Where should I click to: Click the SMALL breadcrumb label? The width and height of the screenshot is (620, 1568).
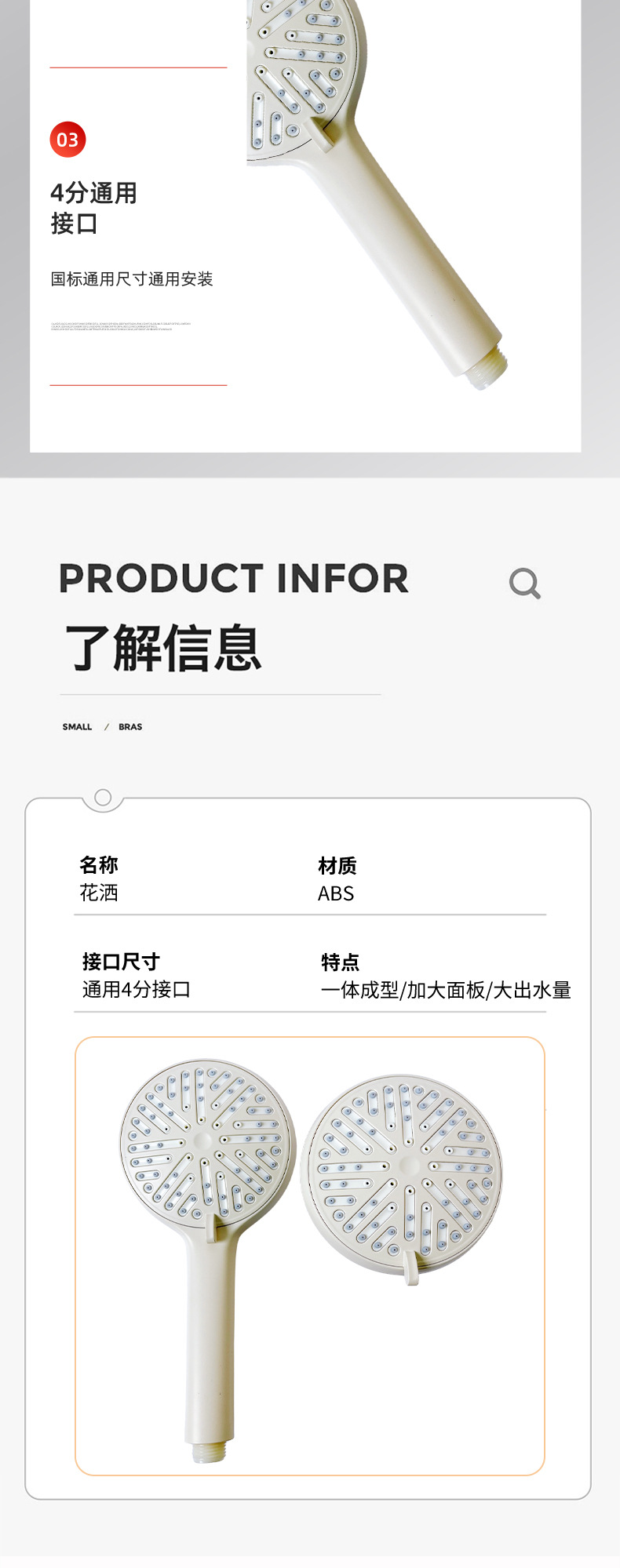tap(77, 727)
